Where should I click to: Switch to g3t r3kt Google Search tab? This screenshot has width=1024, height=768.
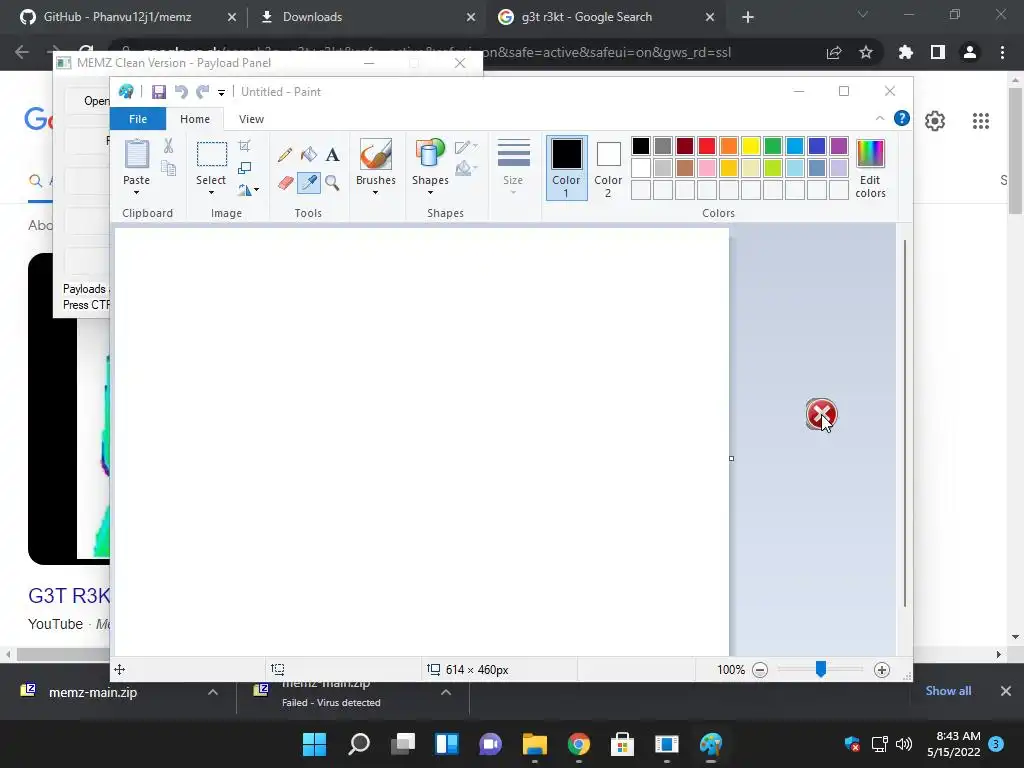(x=586, y=17)
